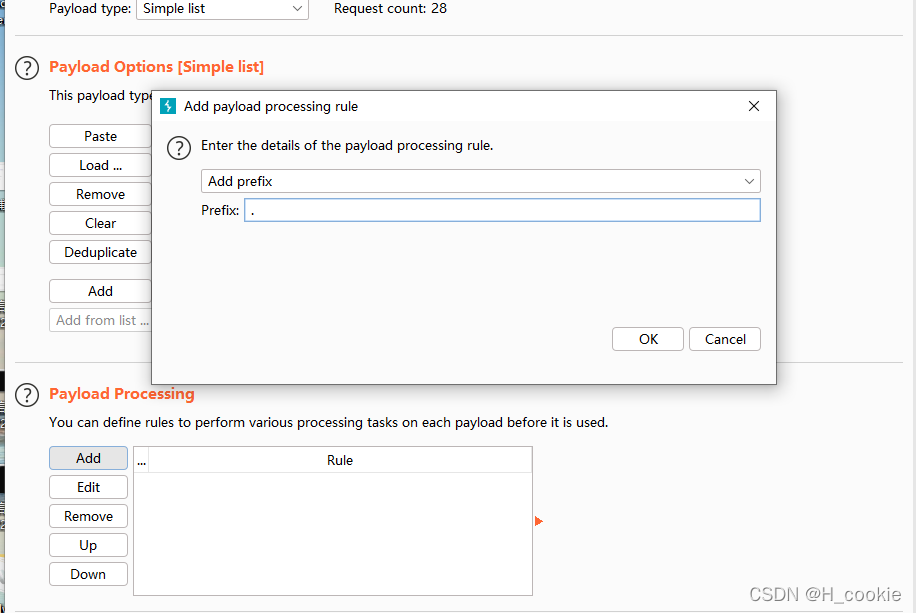This screenshot has width=916, height=613.
Task: Click the Request count: 28 text
Action: 390,9
